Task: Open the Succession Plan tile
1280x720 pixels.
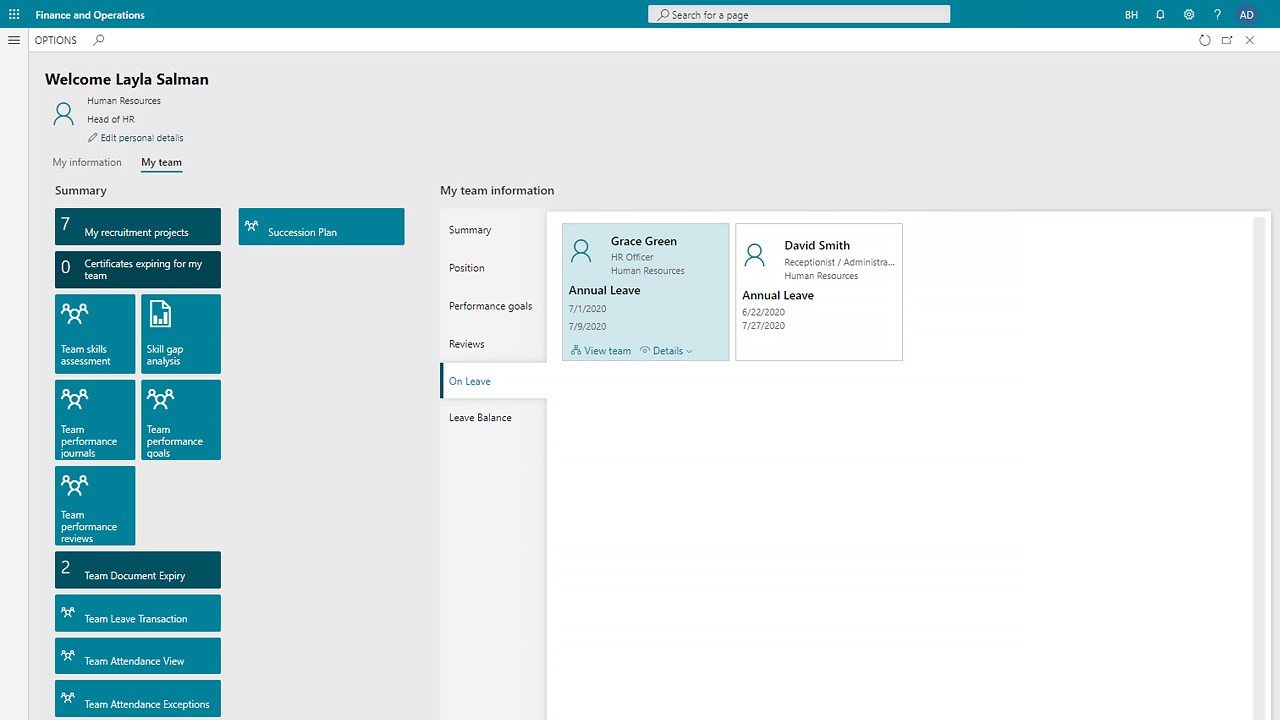Action: [321, 226]
